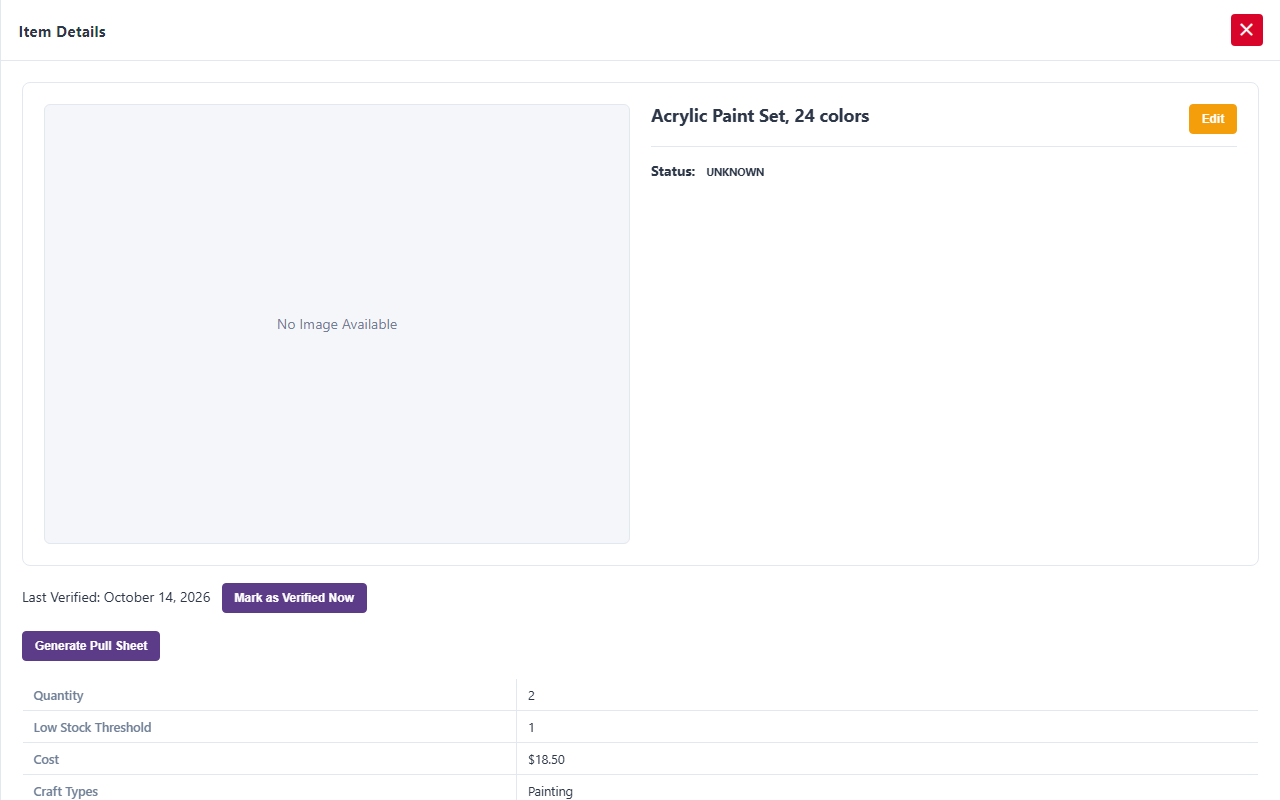Generate Pull Sheet for this item

click(91, 646)
